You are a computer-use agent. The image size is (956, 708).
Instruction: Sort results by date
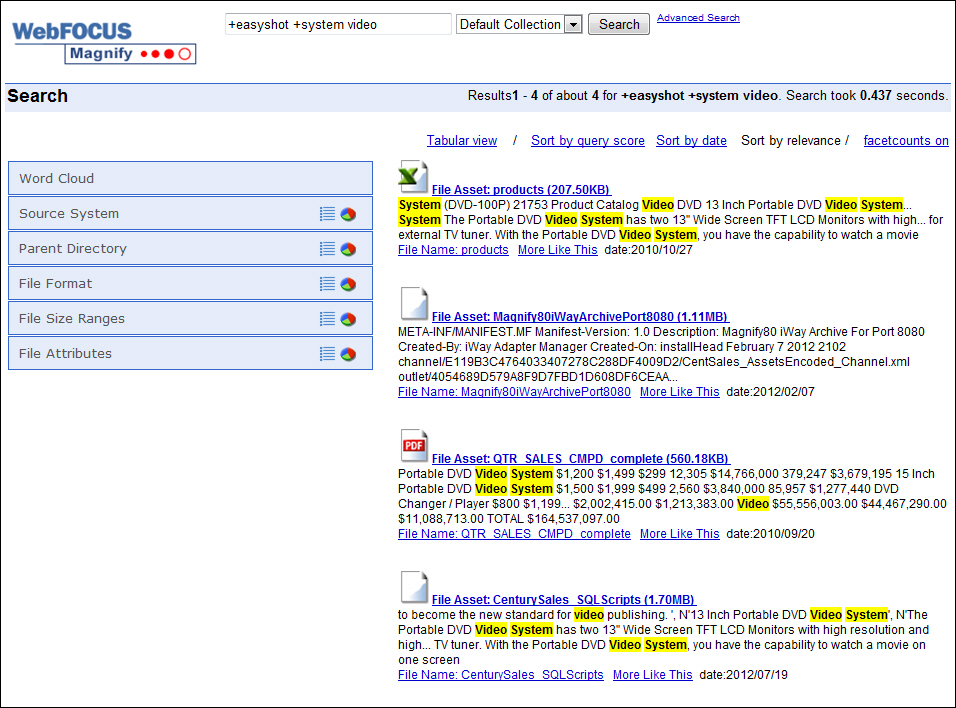coord(691,141)
